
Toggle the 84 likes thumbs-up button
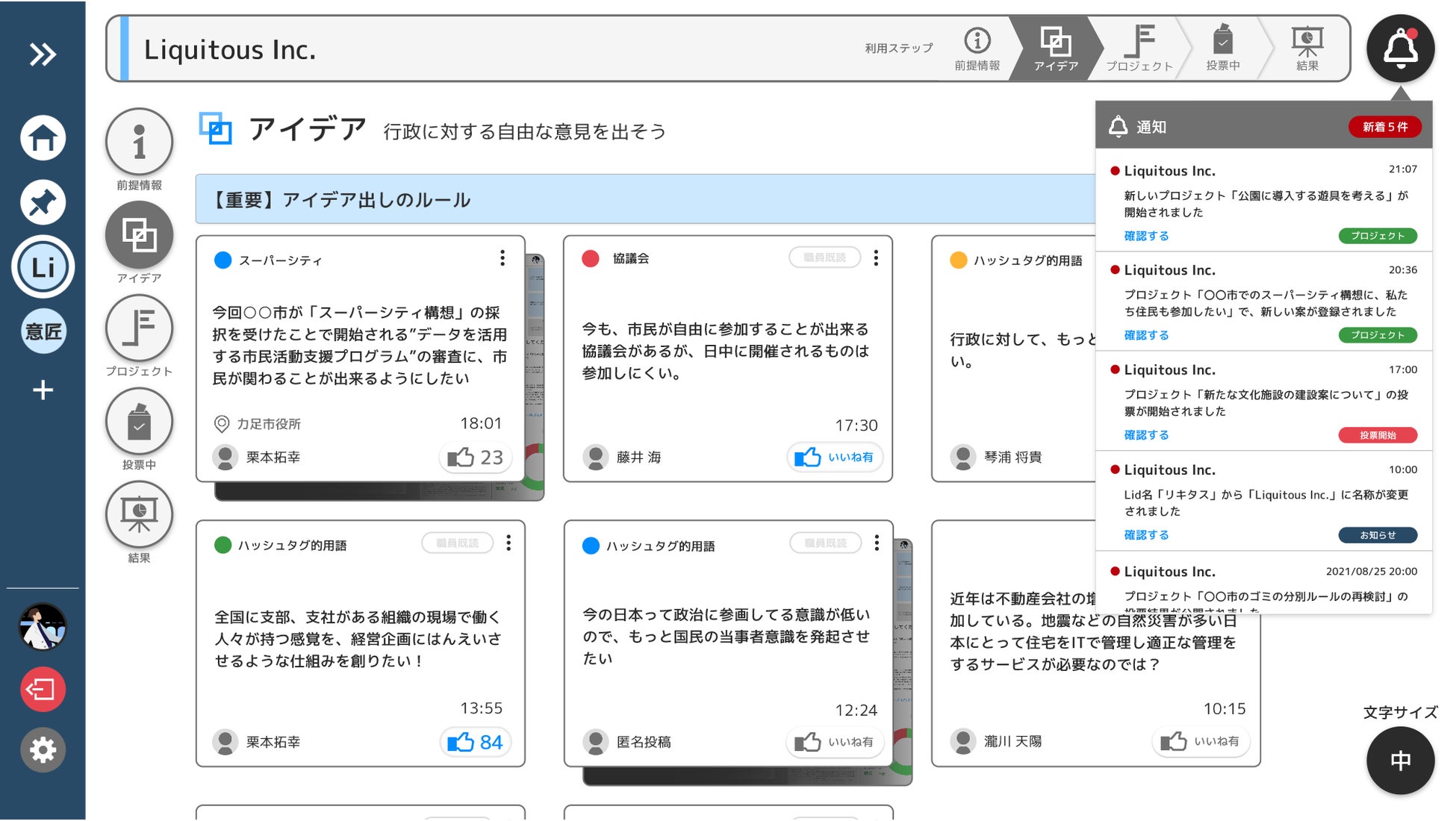point(475,742)
